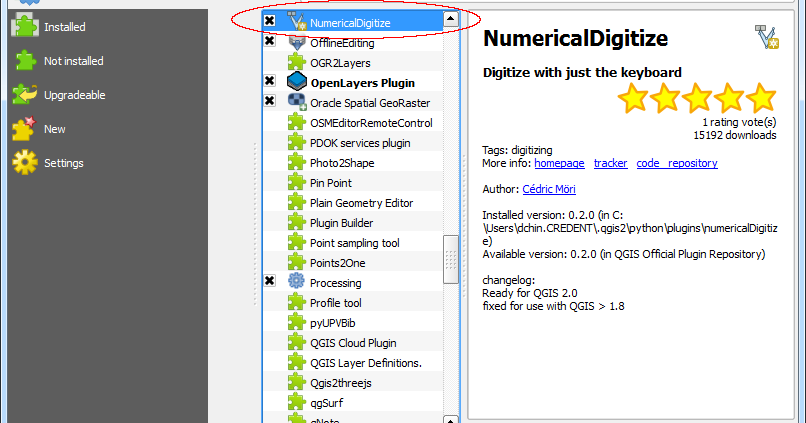Rate plugin with the fifth star
This screenshot has width=806, height=423.
[x=761, y=98]
